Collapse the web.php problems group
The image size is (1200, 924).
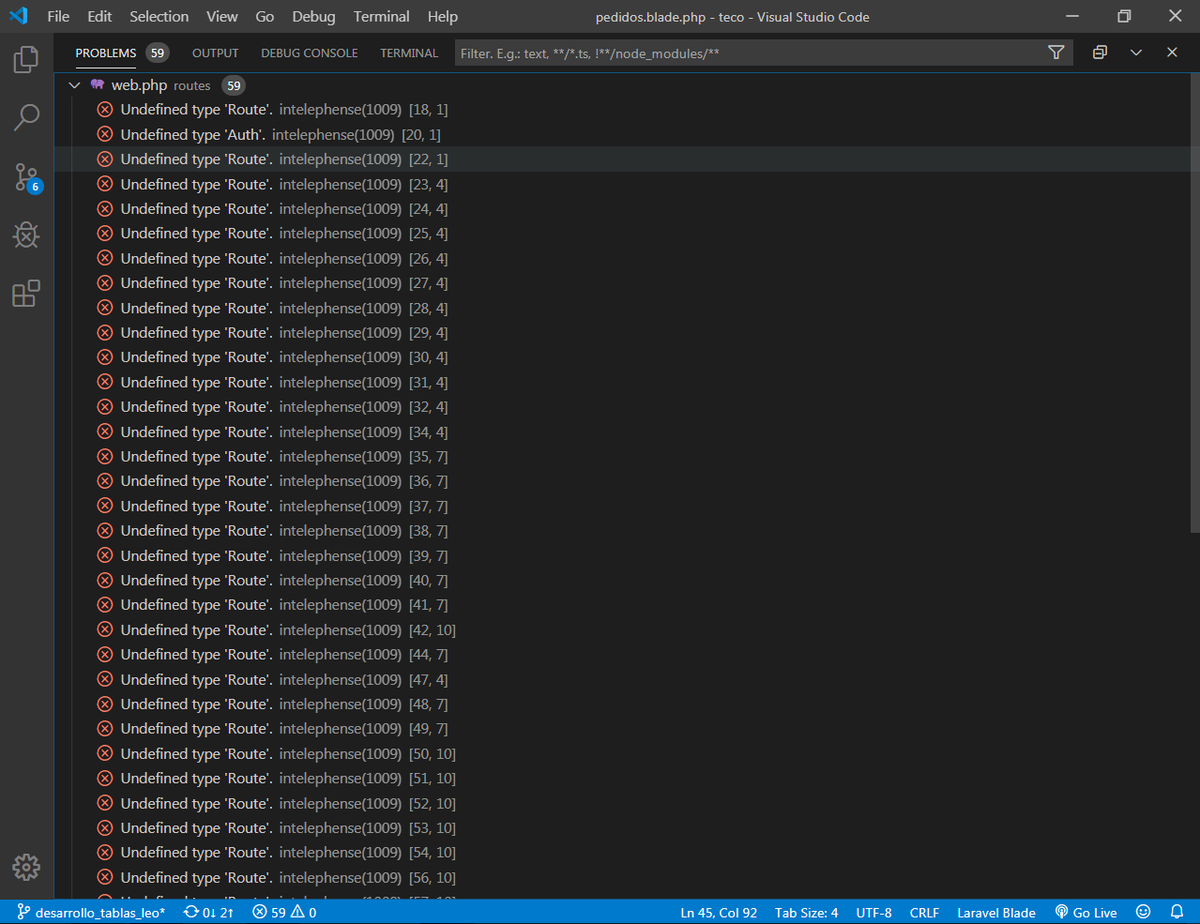click(x=74, y=85)
